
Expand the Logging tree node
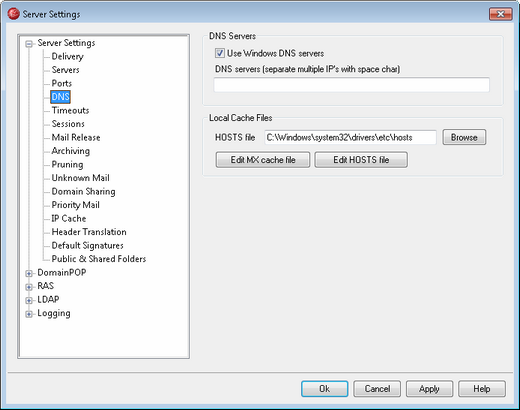pyautogui.click(x=29, y=314)
